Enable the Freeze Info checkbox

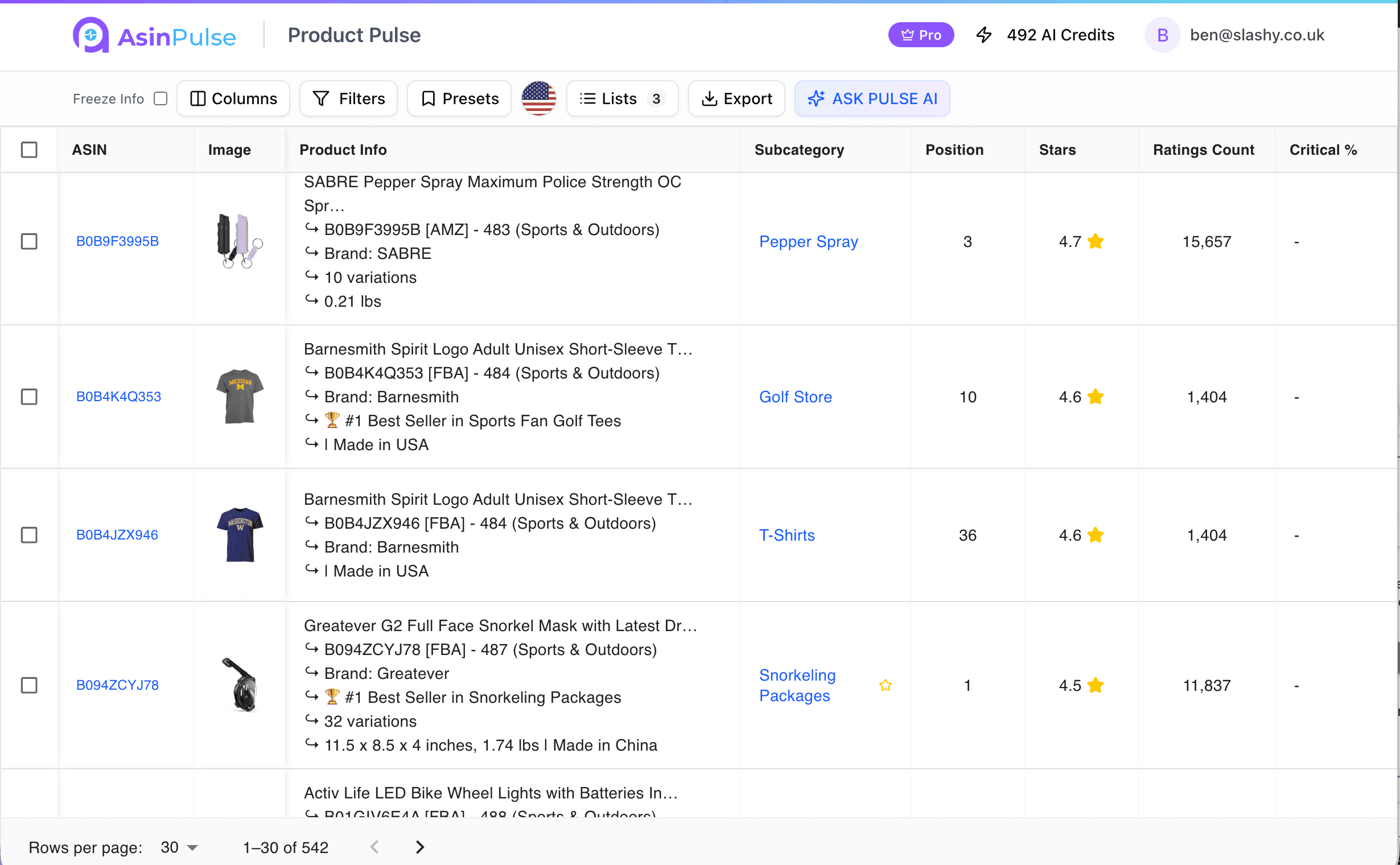[x=160, y=98]
